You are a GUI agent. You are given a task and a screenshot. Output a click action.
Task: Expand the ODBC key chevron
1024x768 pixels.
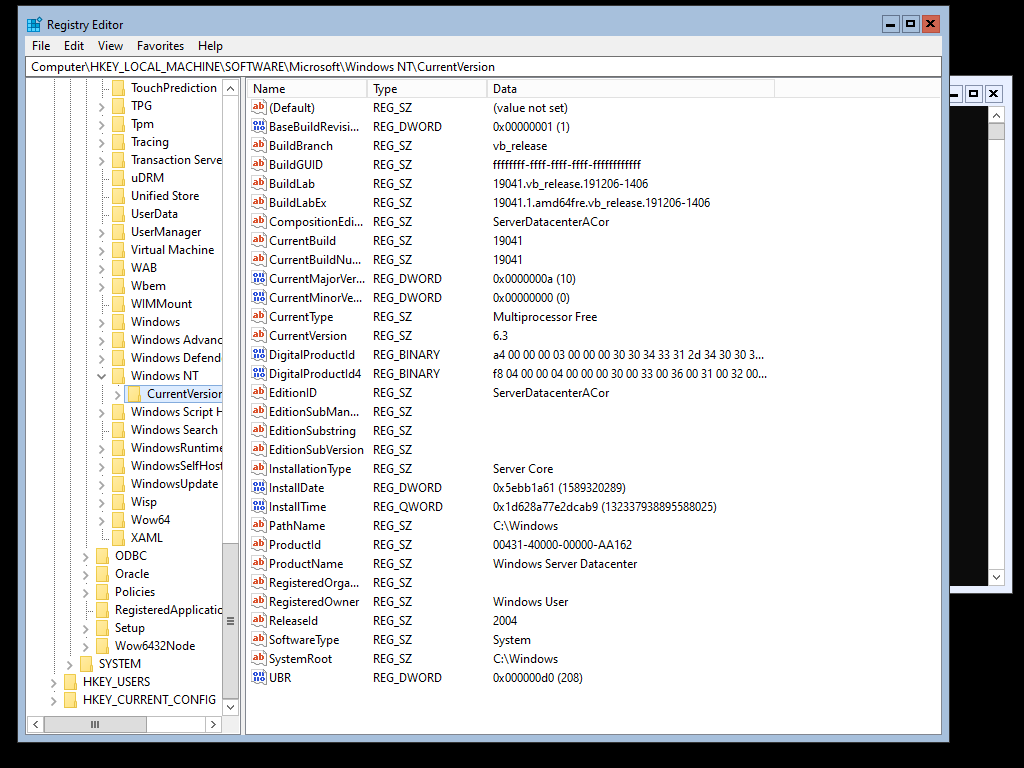pos(86,556)
